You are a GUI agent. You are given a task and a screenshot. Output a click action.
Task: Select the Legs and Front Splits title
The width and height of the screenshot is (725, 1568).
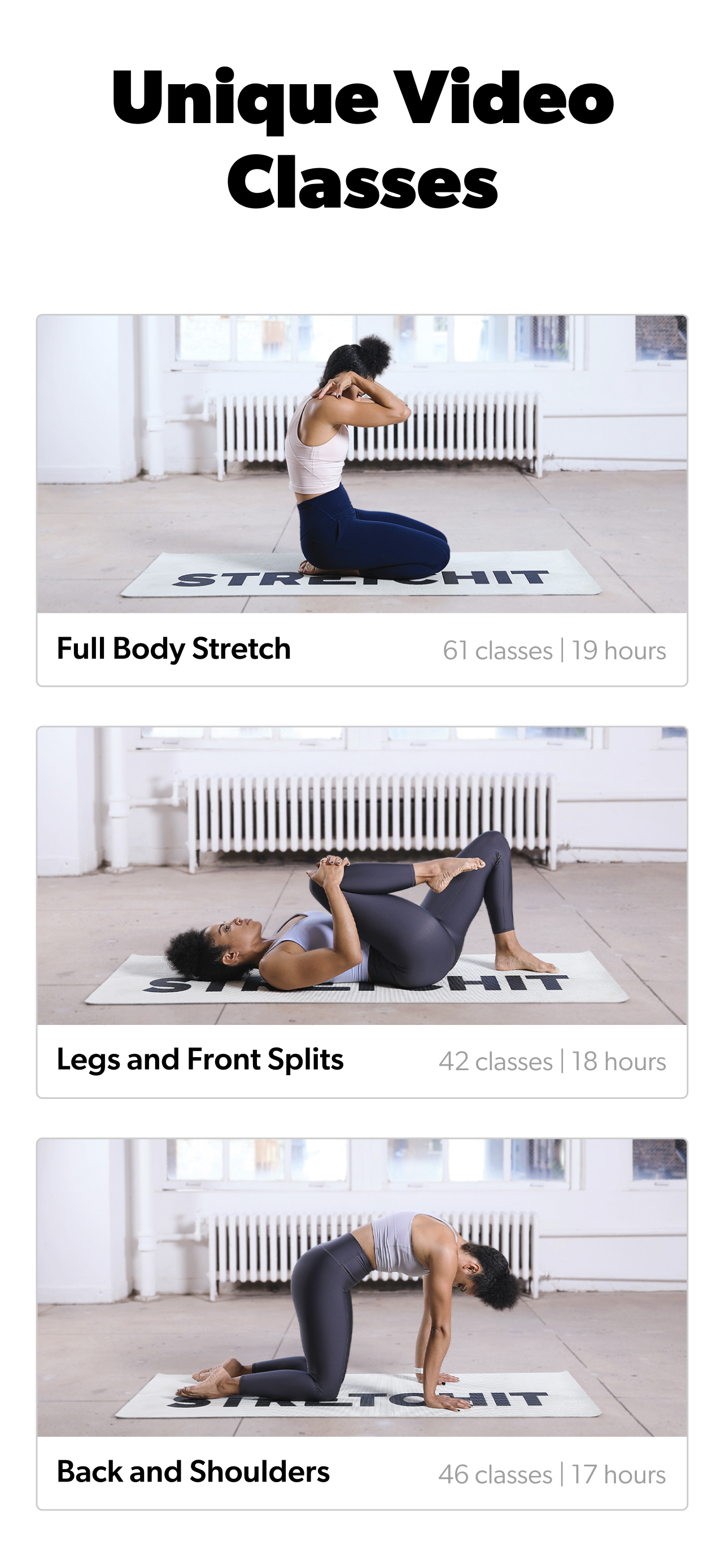[200, 1060]
